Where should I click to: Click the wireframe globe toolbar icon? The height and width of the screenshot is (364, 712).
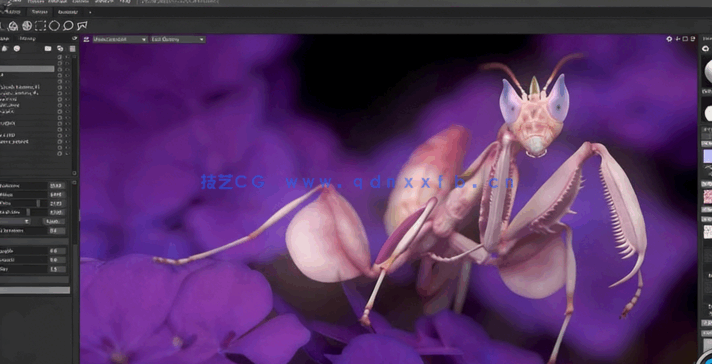click(27, 26)
